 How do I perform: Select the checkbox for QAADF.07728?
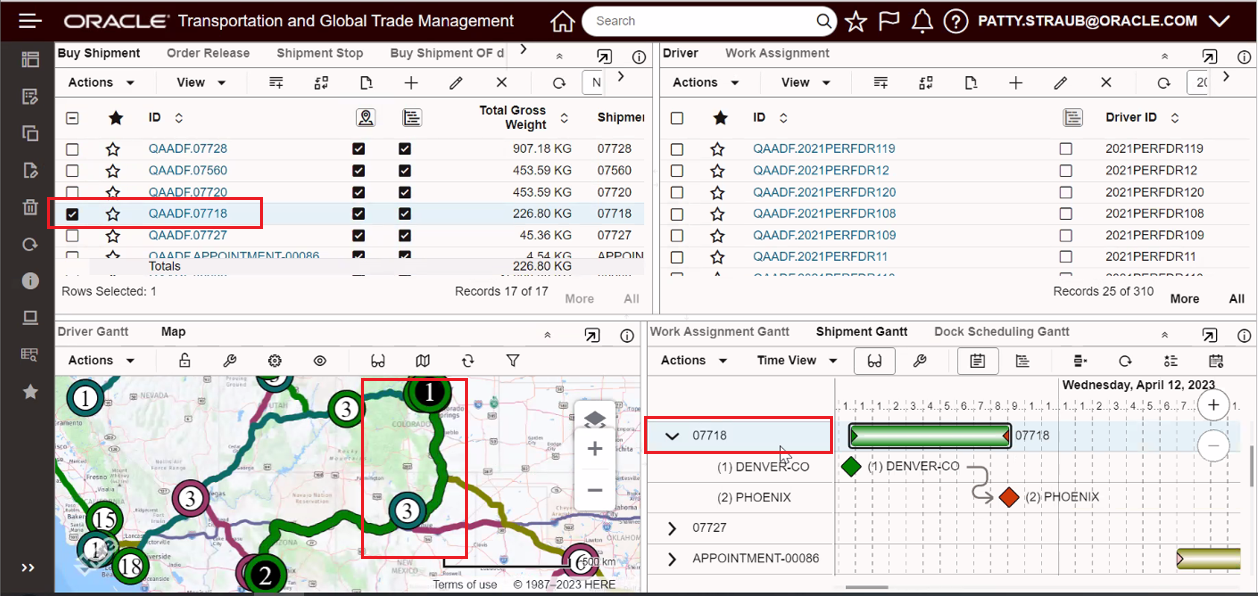coord(72,149)
